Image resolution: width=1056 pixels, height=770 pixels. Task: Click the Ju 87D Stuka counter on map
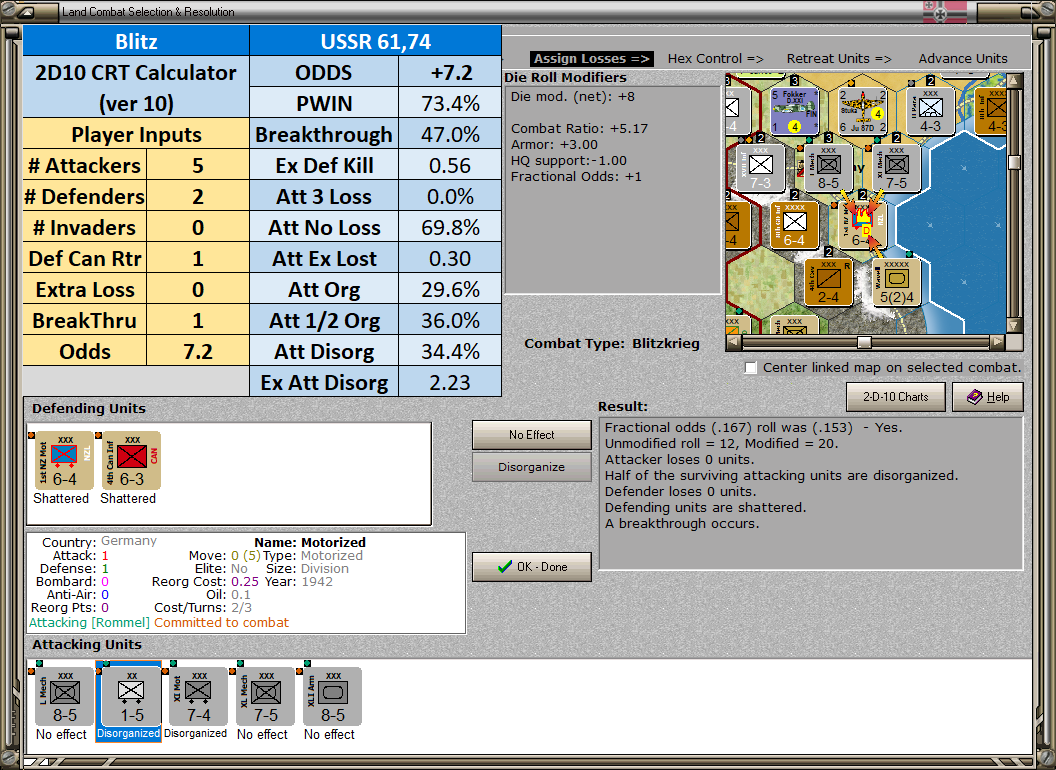click(862, 110)
